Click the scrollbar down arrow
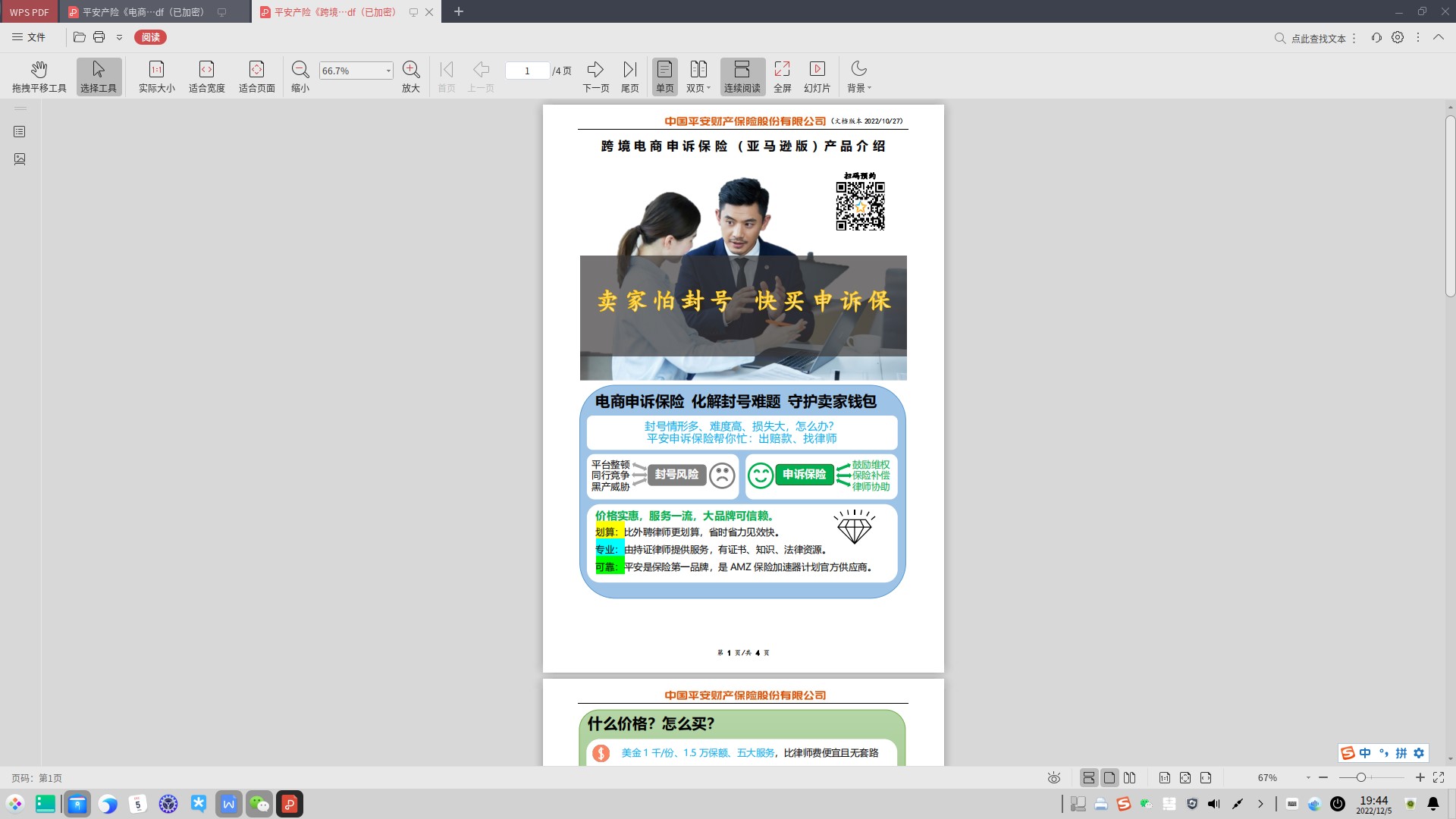The width and height of the screenshot is (1456, 819). point(1450,759)
